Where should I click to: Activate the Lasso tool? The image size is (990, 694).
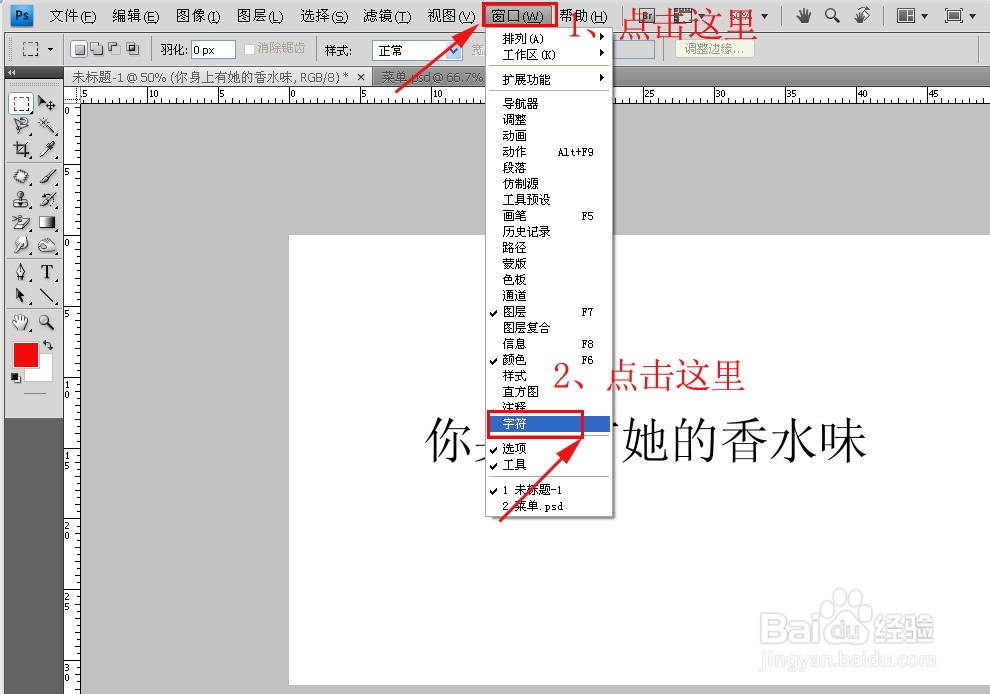pyautogui.click(x=21, y=124)
